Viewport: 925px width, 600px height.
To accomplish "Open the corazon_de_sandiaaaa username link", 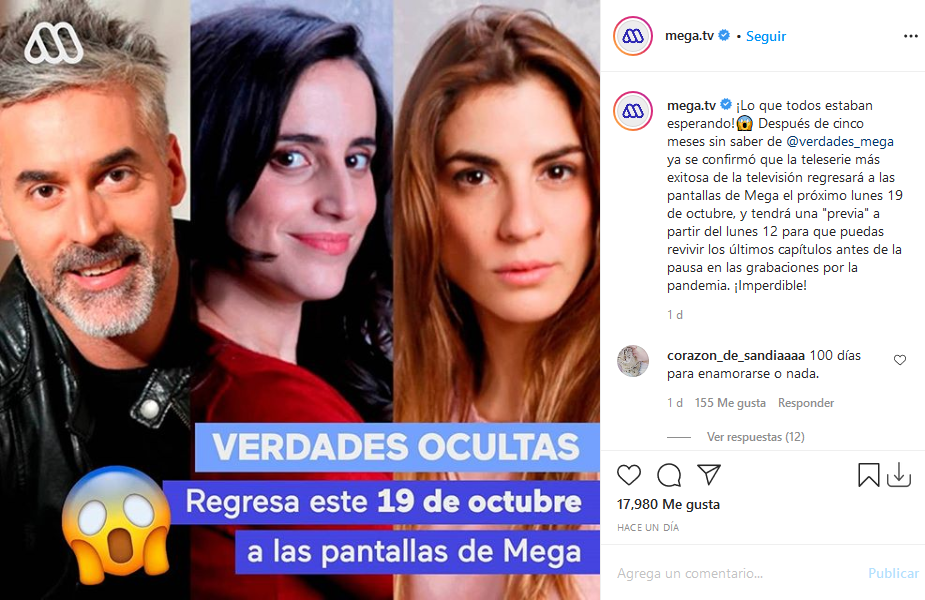I will [736, 356].
